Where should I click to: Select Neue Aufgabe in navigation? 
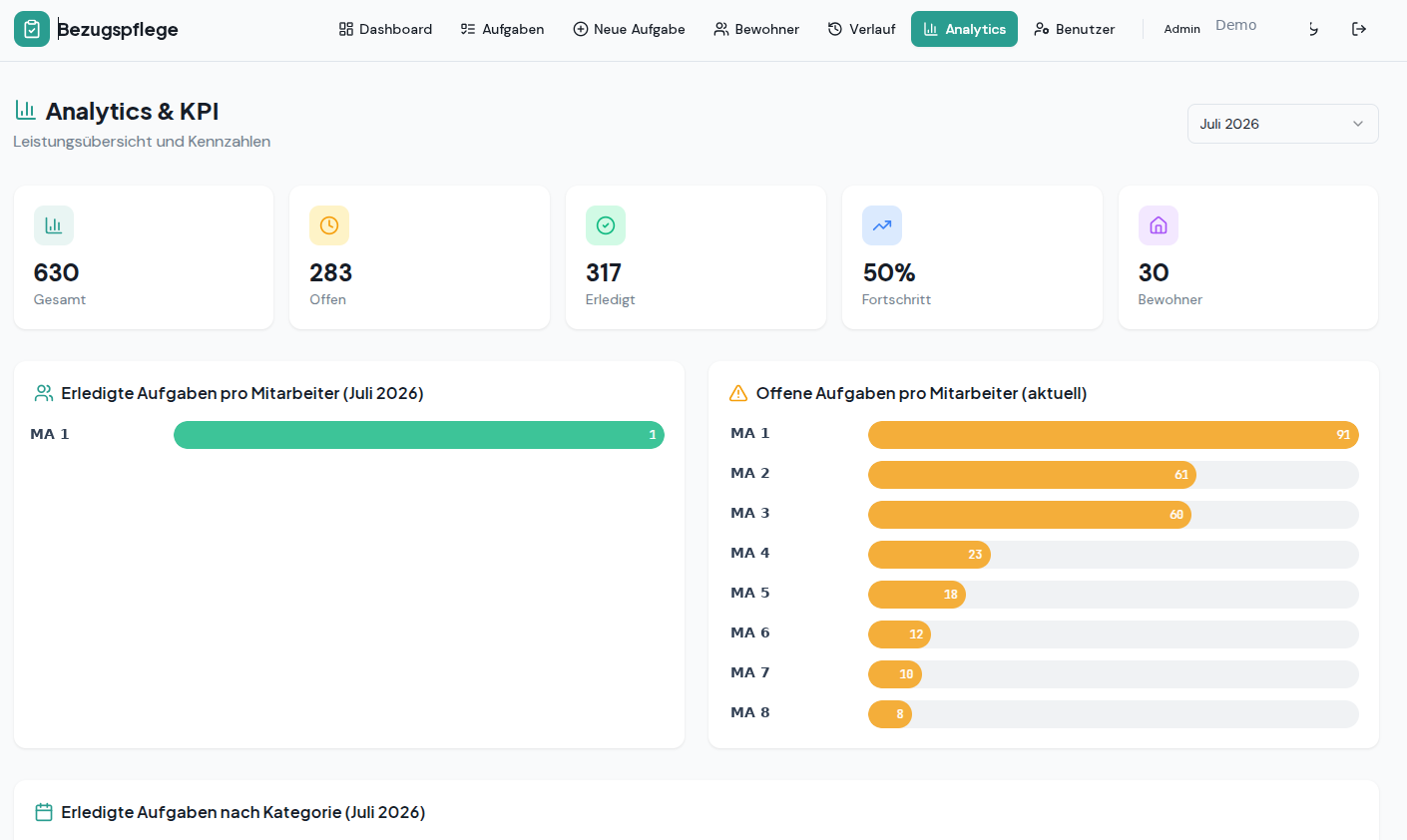click(x=629, y=29)
